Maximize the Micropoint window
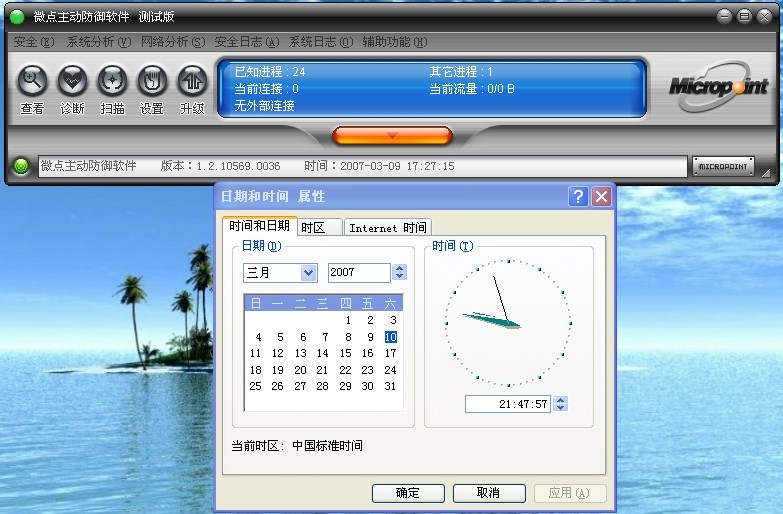The image size is (783, 514). (x=744, y=16)
